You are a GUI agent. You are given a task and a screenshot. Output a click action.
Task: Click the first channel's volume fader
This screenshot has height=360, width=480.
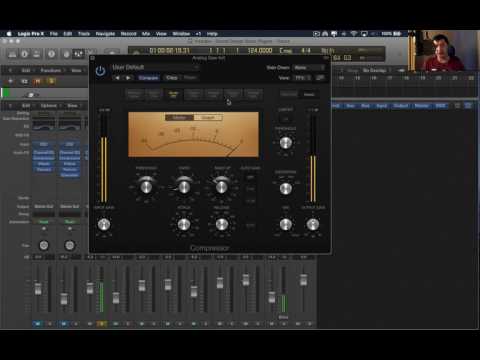[38, 289]
